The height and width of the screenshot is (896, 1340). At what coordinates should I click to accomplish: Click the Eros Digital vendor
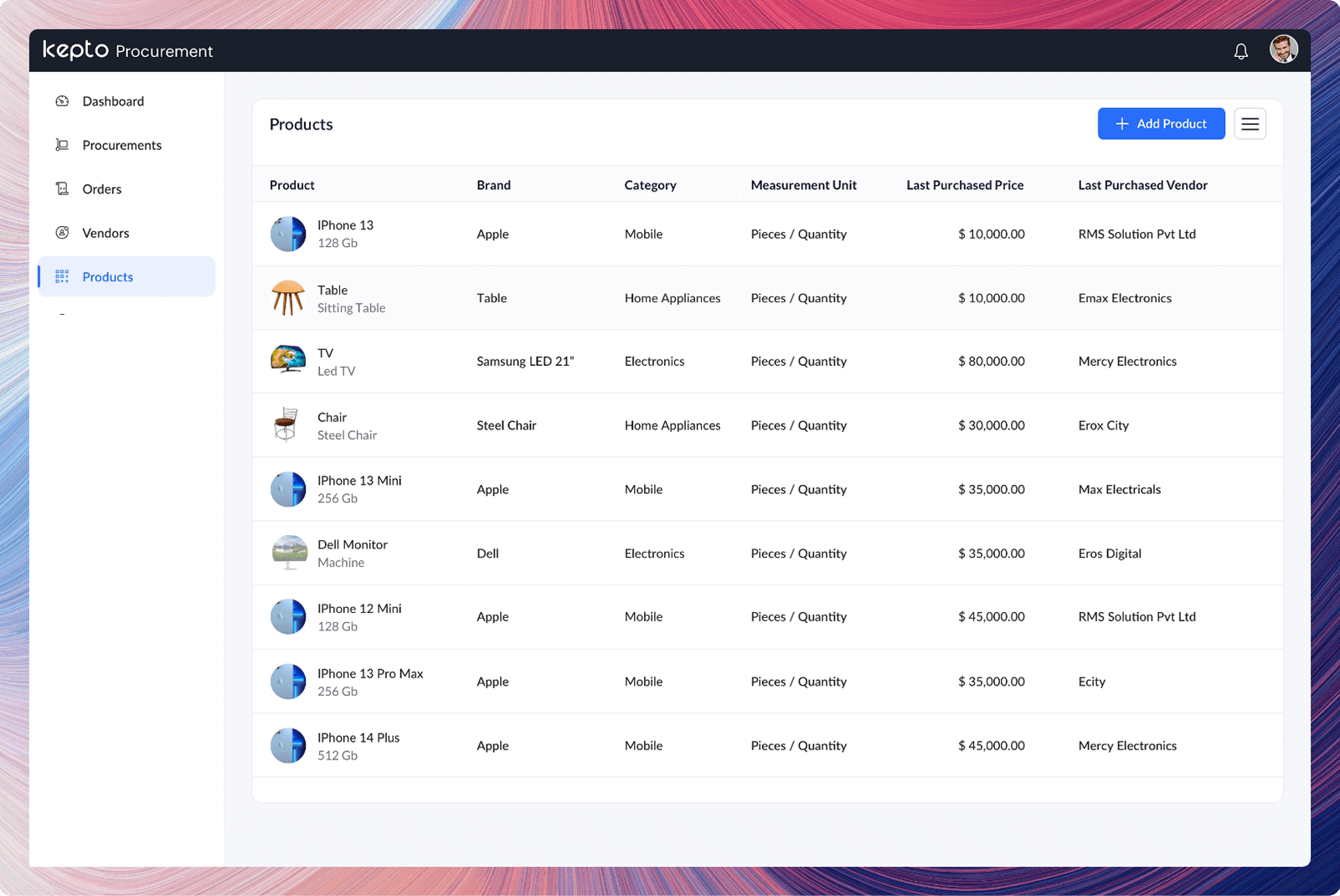[x=1110, y=554]
